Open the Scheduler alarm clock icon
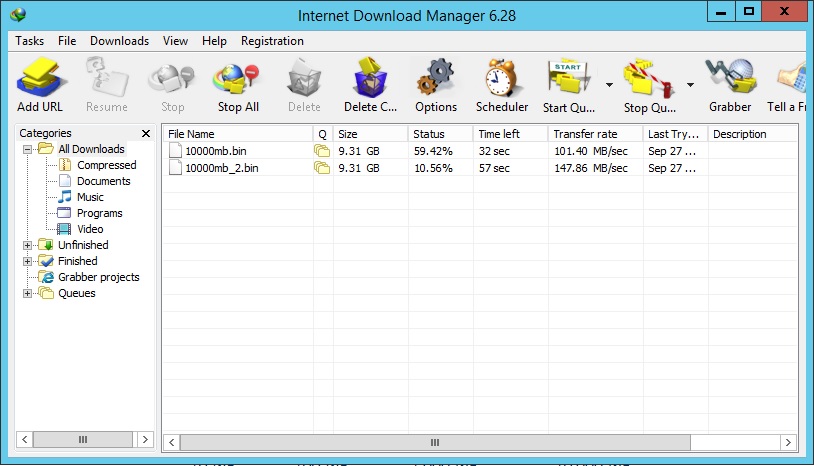814x466 pixels. (501, 78)
